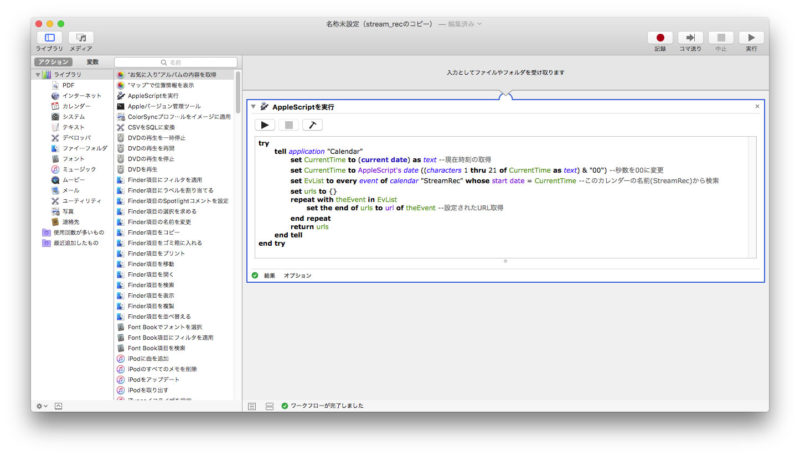Select カレンダー category in library

click(71, 106)
